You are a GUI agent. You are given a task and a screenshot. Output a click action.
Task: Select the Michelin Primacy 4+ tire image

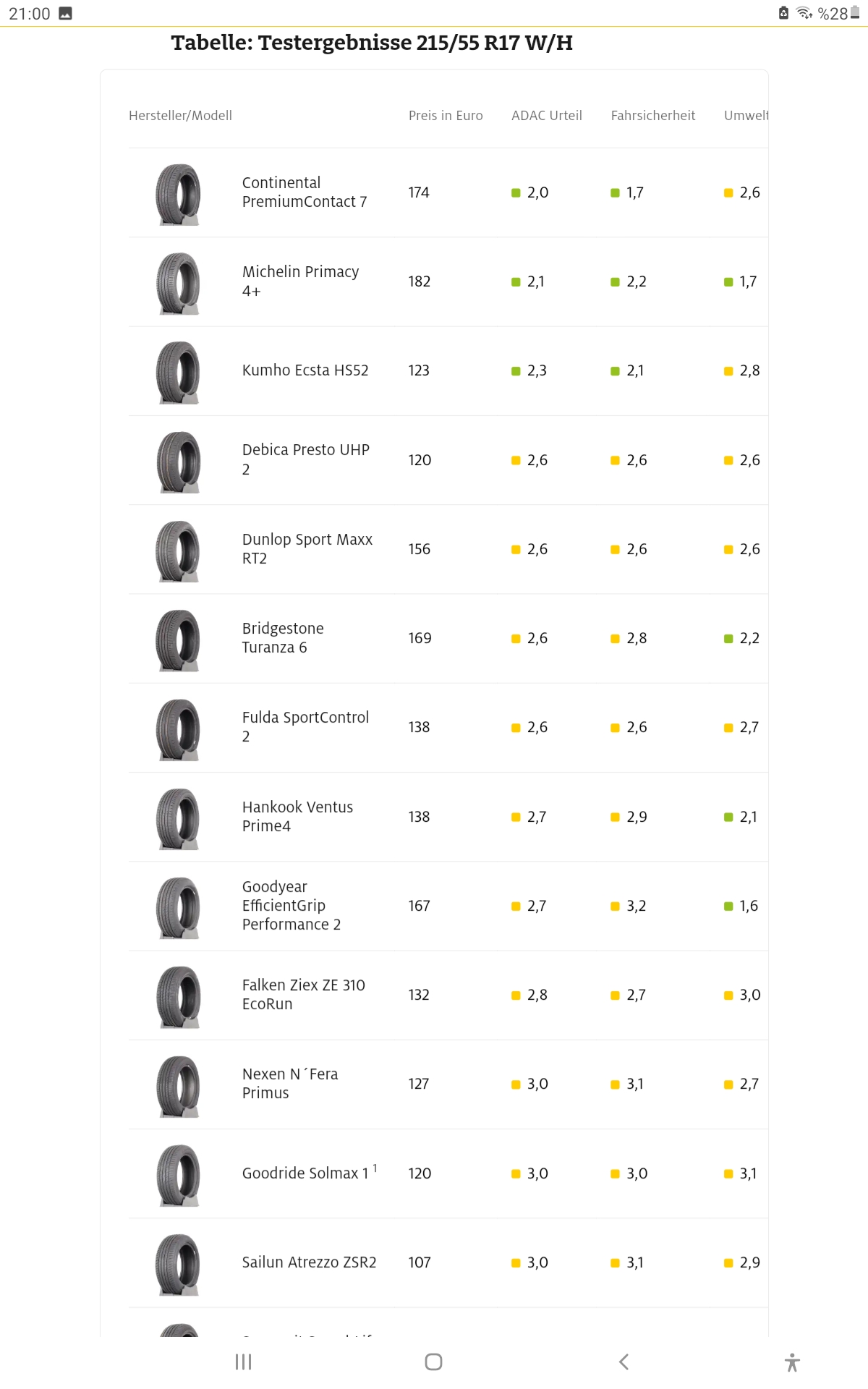(178, 283)
